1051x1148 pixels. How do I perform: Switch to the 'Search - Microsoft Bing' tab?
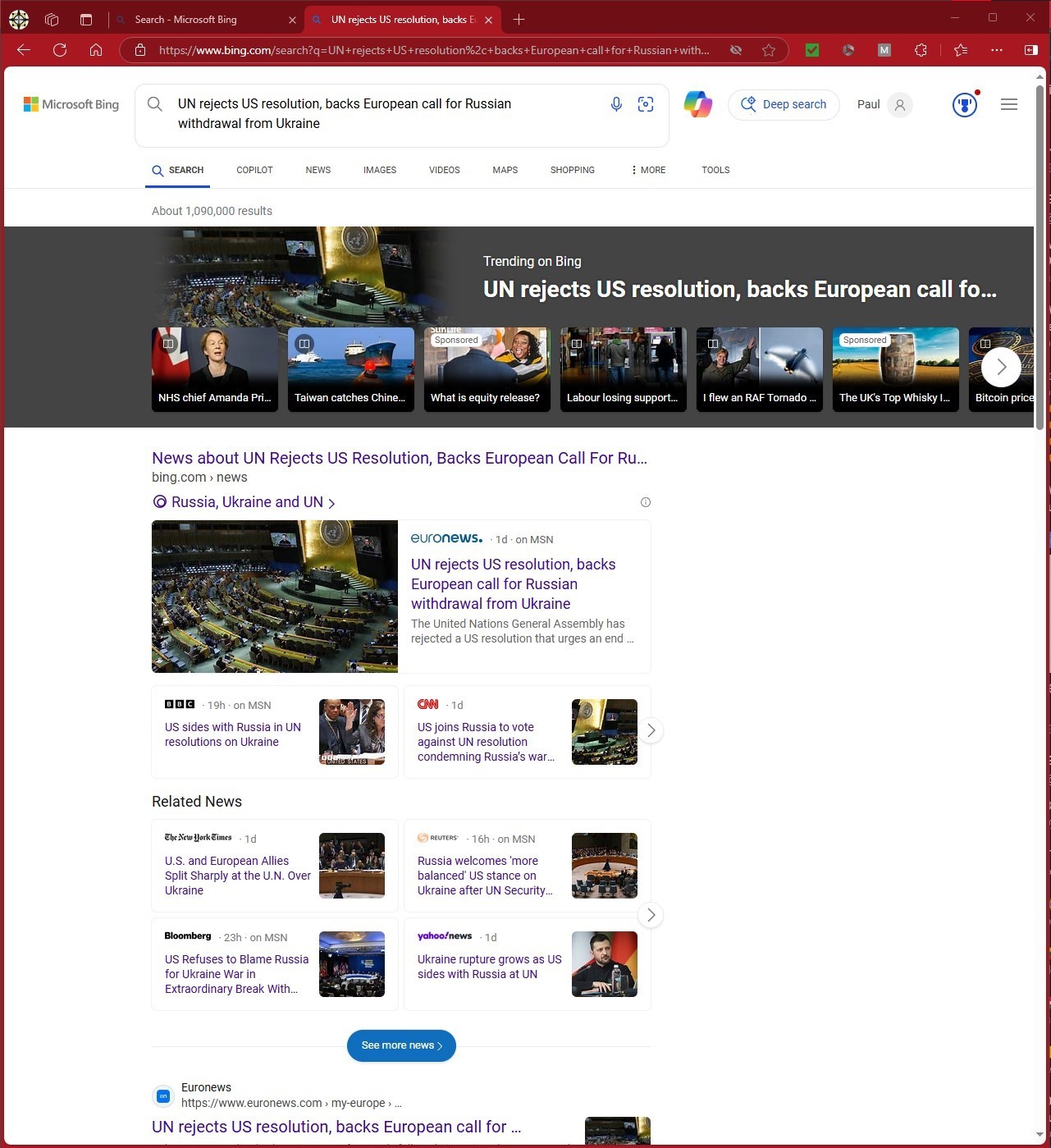(205, 20)
